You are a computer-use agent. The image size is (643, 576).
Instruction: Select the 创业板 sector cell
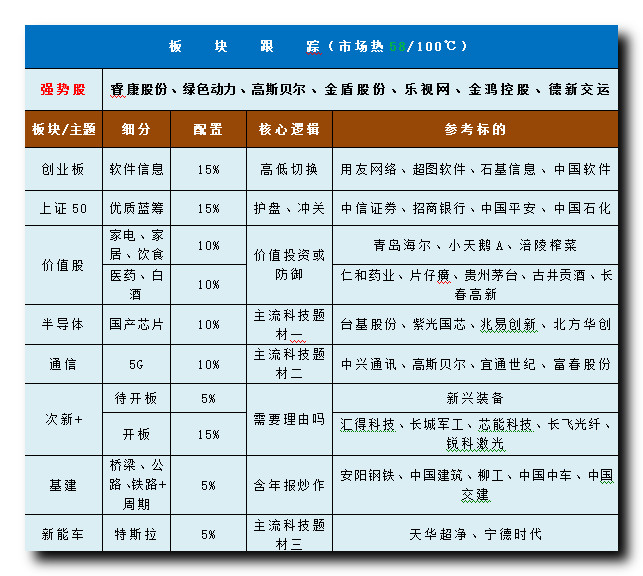point(62,169)
